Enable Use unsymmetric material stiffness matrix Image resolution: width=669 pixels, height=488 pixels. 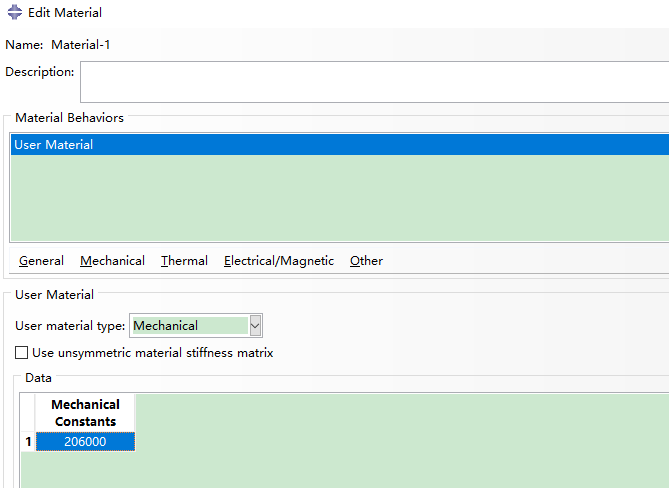(x=21, y=353)
